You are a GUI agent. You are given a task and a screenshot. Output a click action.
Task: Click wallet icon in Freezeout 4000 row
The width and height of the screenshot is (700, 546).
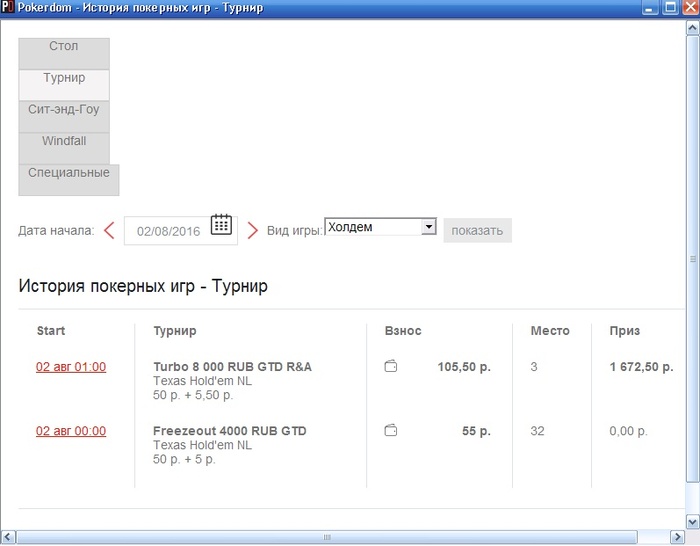(391, 431)
